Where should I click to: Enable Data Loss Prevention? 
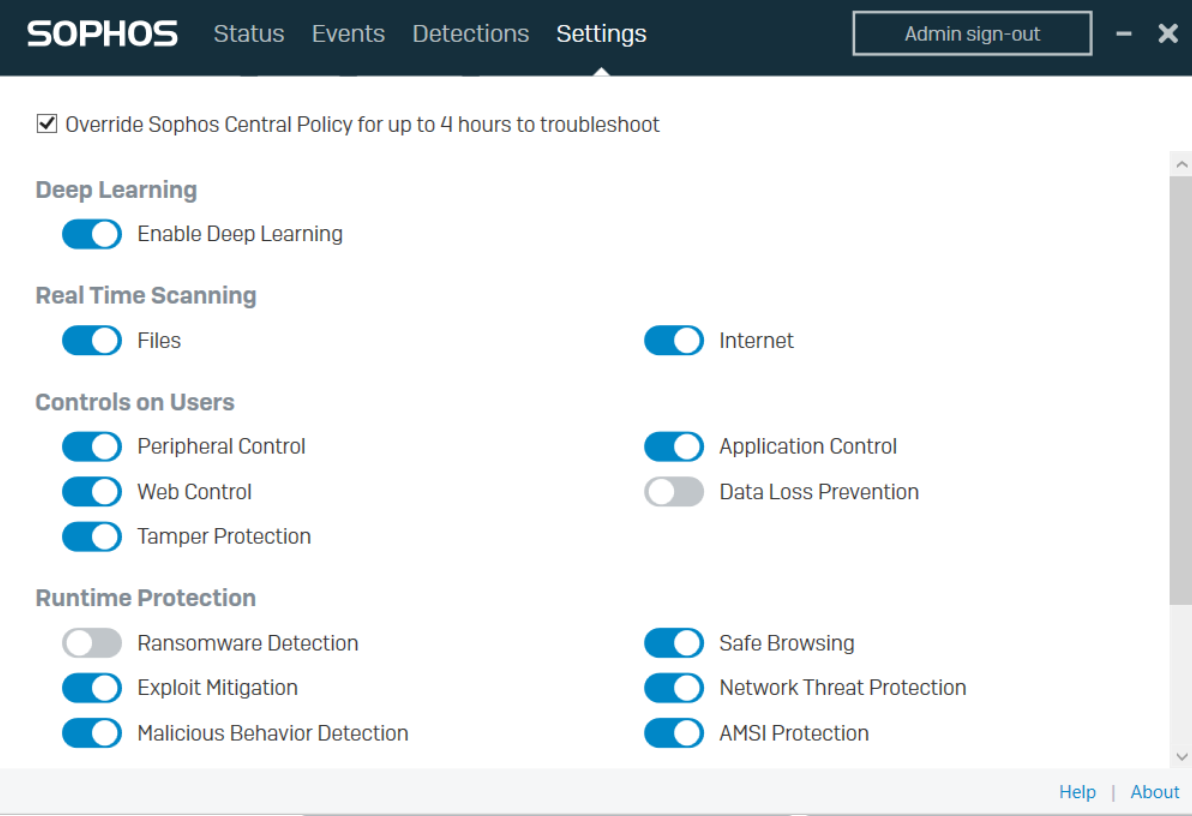pos(673,491)
